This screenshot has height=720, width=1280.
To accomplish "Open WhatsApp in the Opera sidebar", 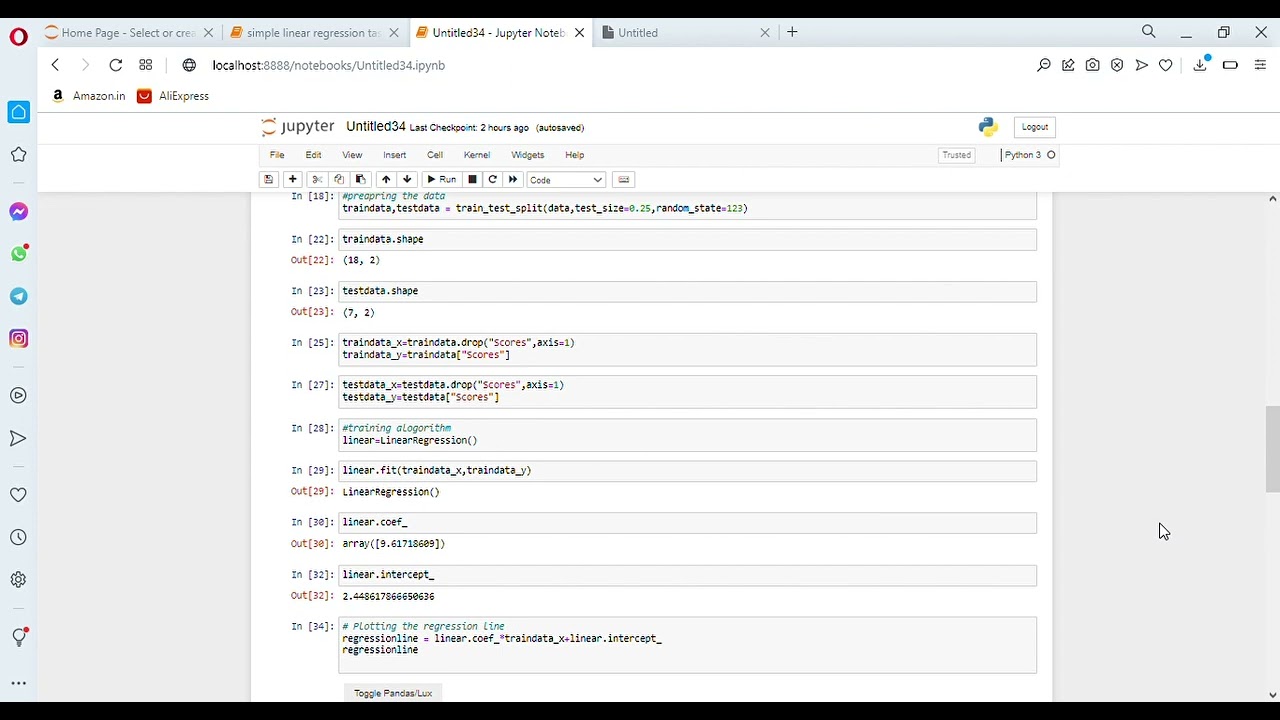I will point(18,254).
